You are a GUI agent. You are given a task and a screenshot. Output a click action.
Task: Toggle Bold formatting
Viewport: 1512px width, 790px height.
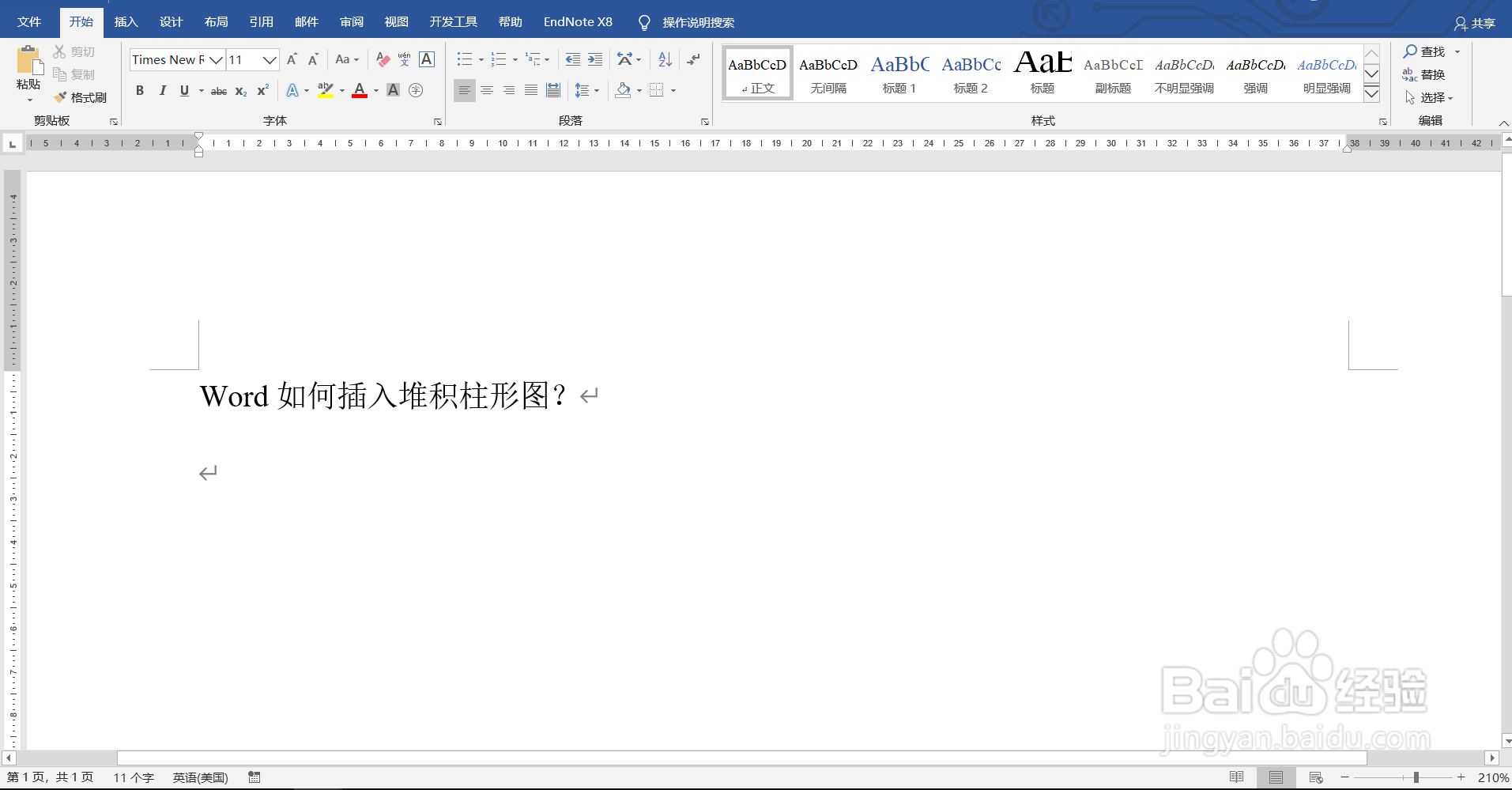tap(140, 90)
